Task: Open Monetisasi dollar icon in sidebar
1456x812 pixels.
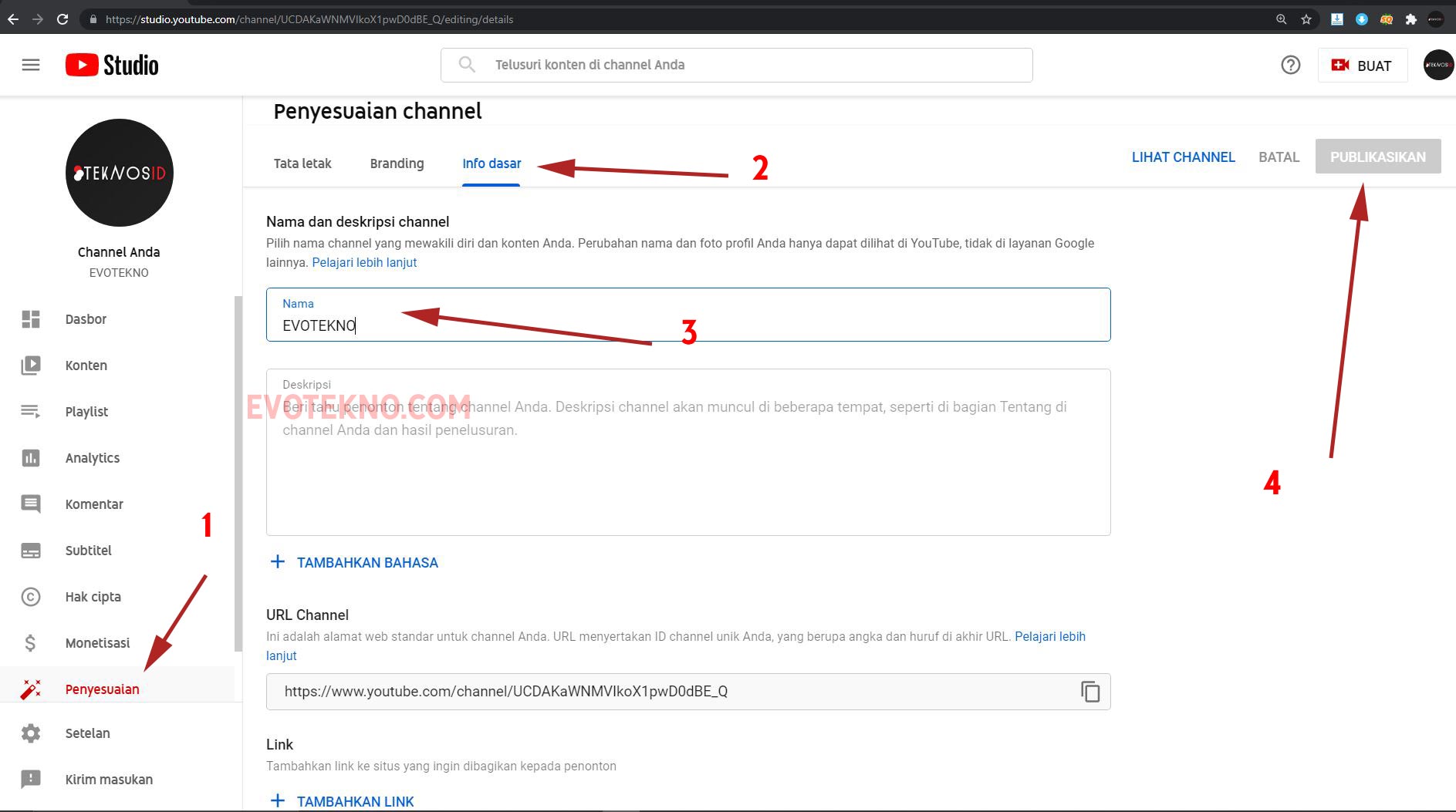Action: 31,643
